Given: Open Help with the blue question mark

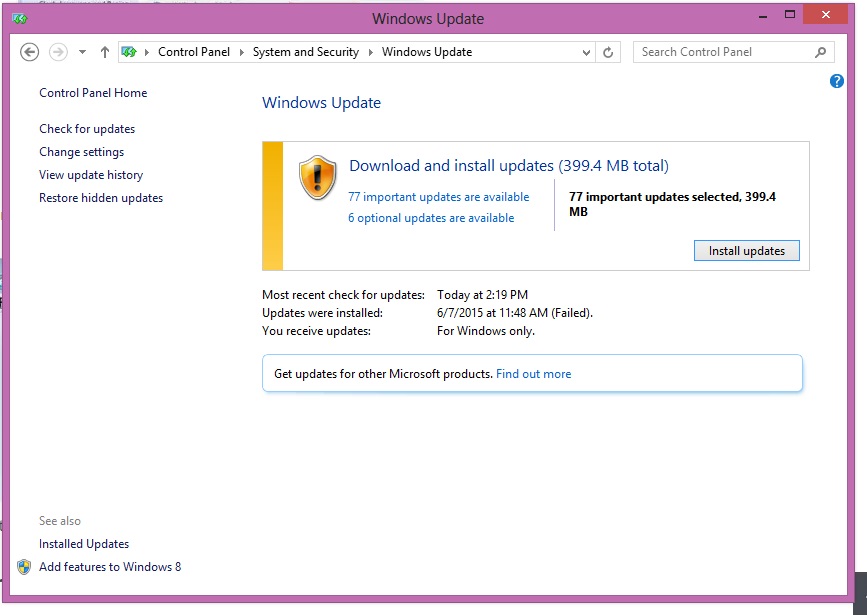Looking at the screenshot, I should click(x=837, y=81).
